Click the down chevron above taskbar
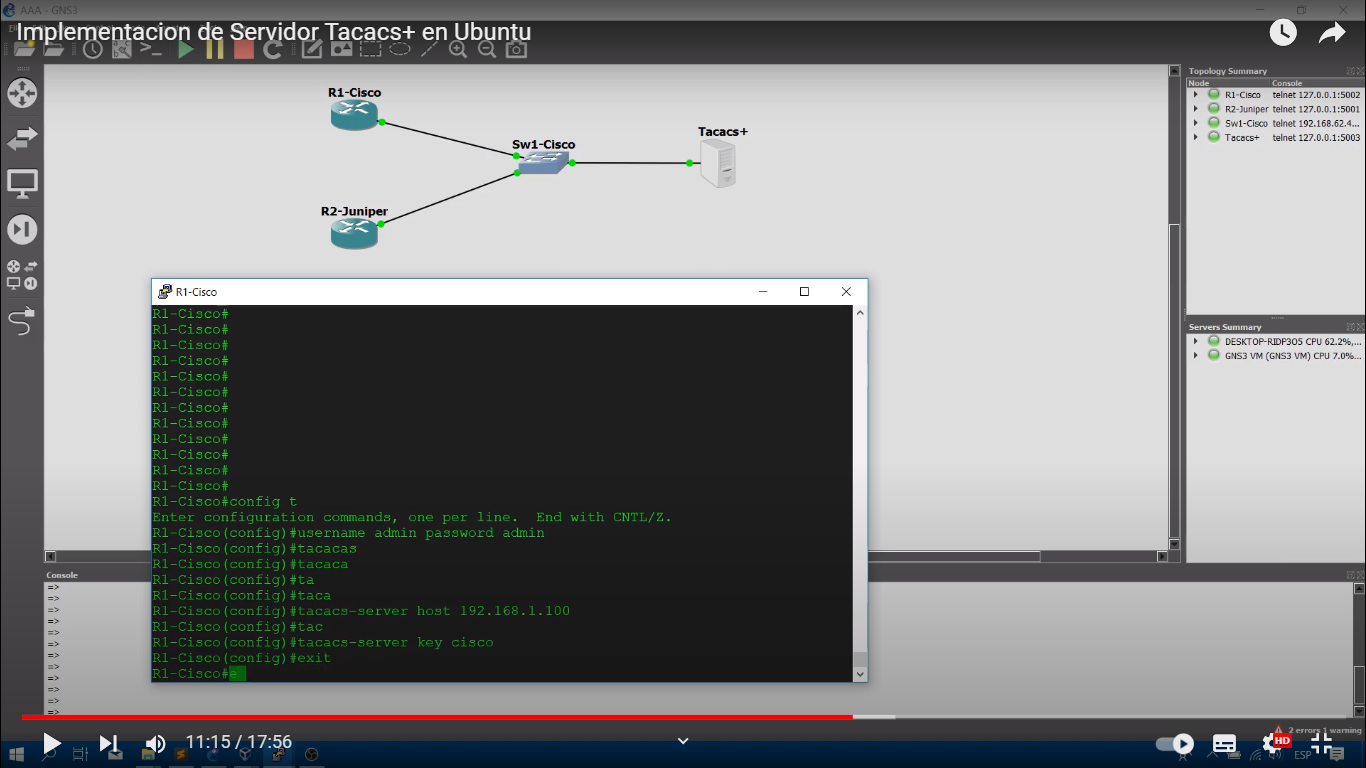Image resolution: width=1366 pixels, height=768 pixels. tap(683, 741)
